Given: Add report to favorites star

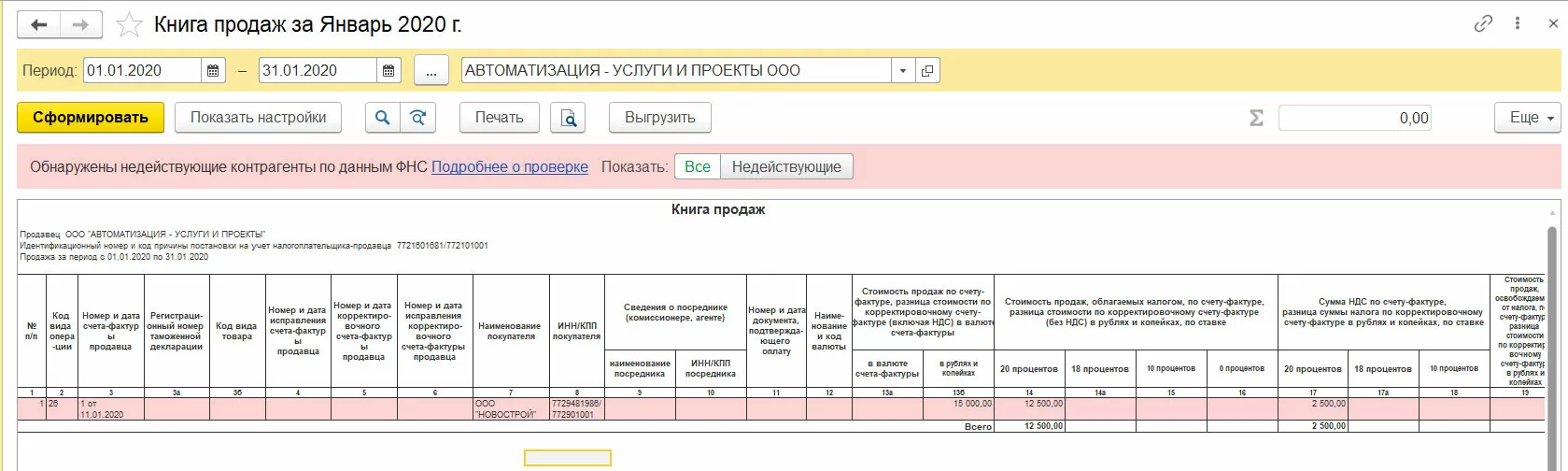Looking at the screenshot, I should click(x=129, y=25).
